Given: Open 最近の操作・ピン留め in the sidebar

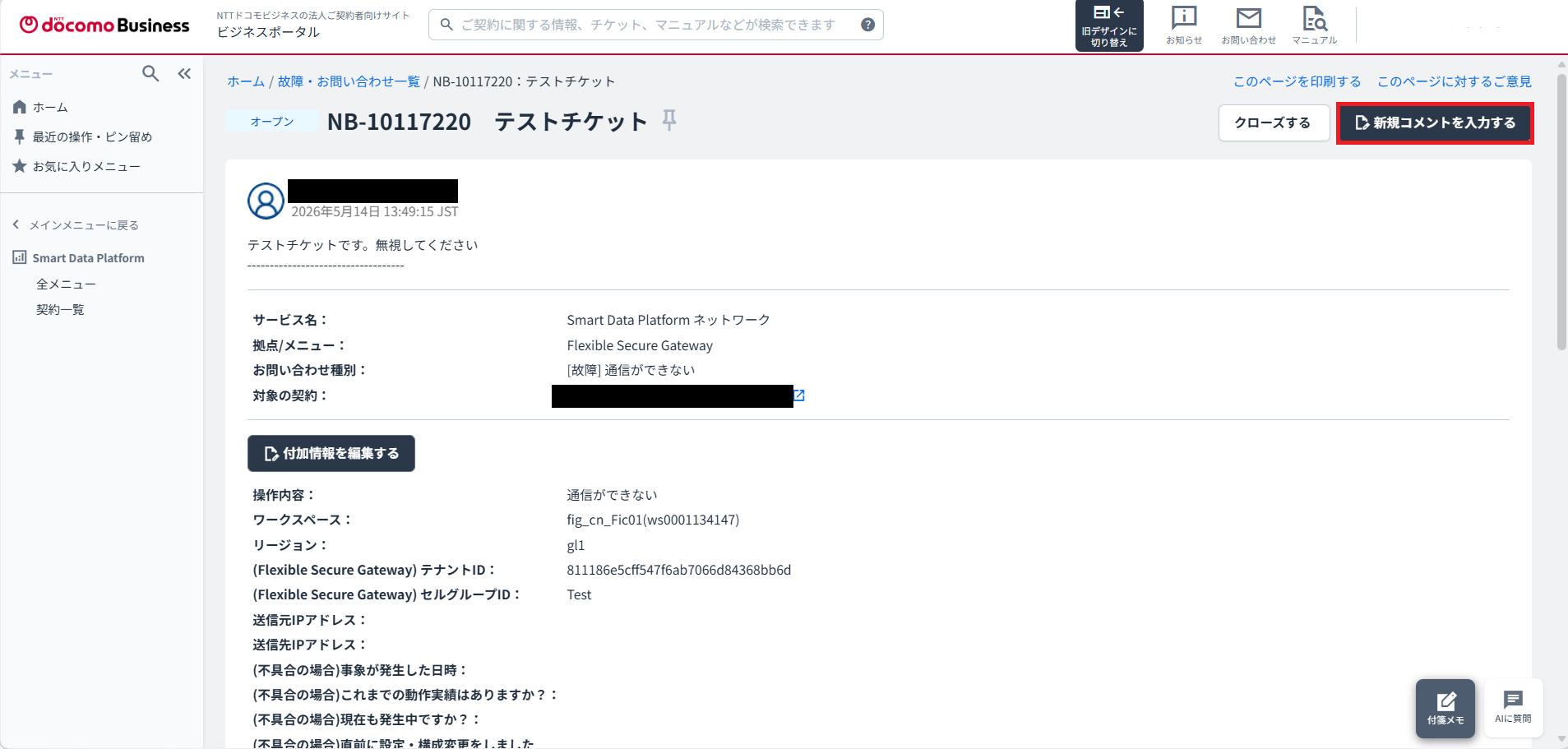Looking at the screenshot, I should (x=92, y=136).
